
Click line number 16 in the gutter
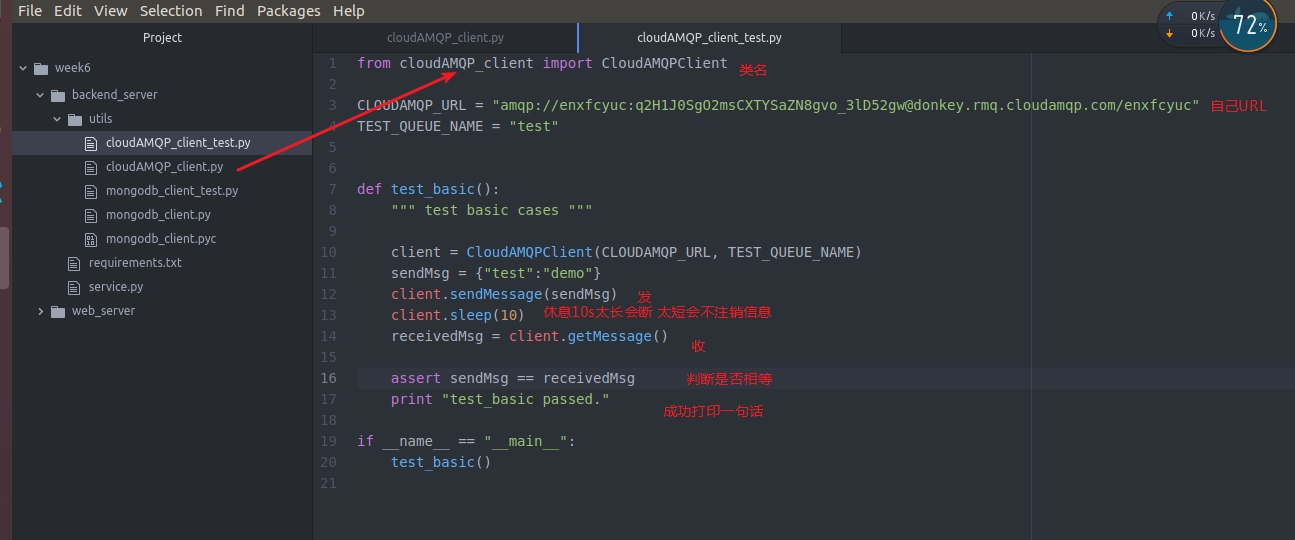(329, 378)
